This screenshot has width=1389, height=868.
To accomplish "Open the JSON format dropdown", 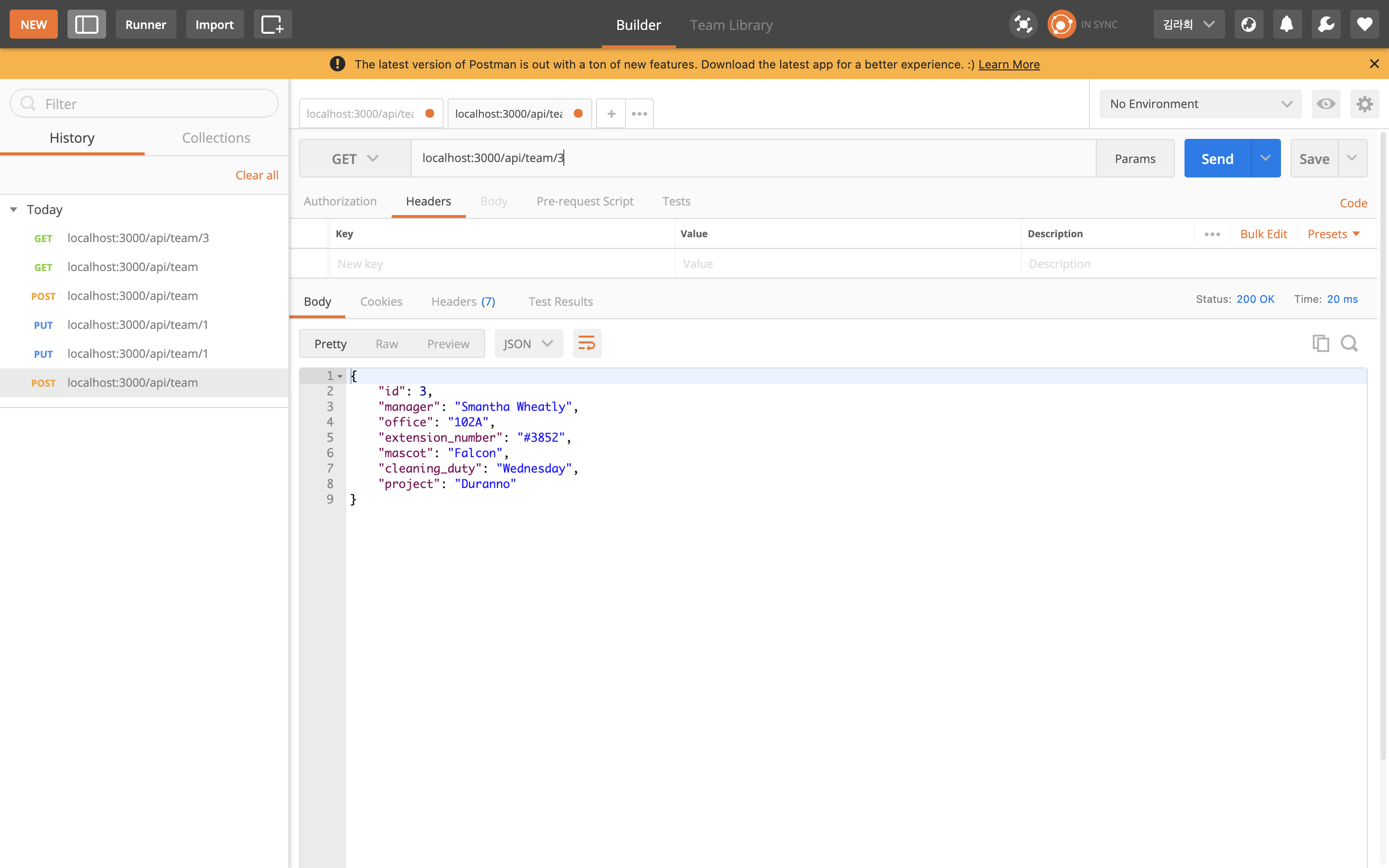I will click(x=528, y=343).
